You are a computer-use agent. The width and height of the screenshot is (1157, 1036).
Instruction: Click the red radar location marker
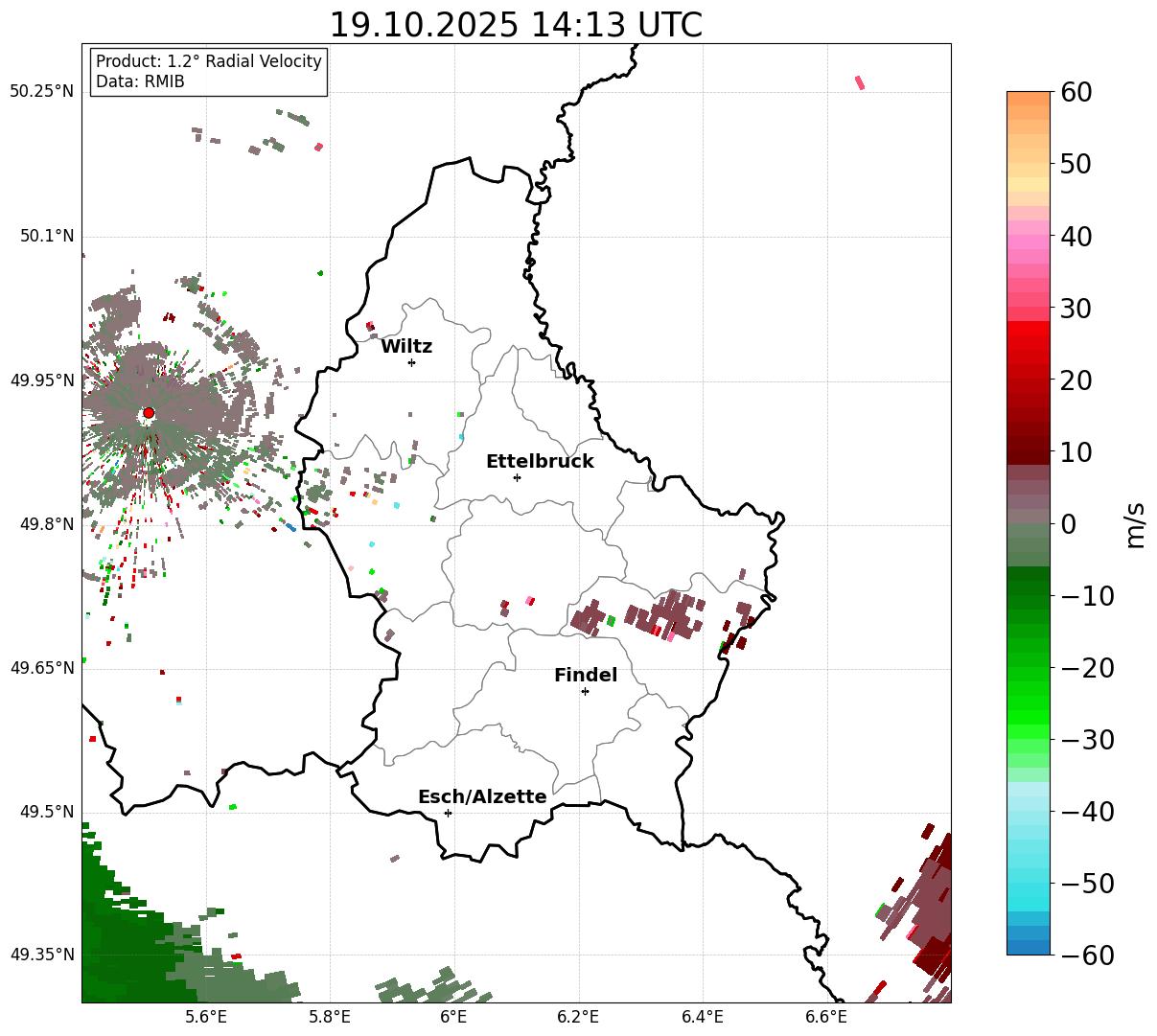[149, 413]
